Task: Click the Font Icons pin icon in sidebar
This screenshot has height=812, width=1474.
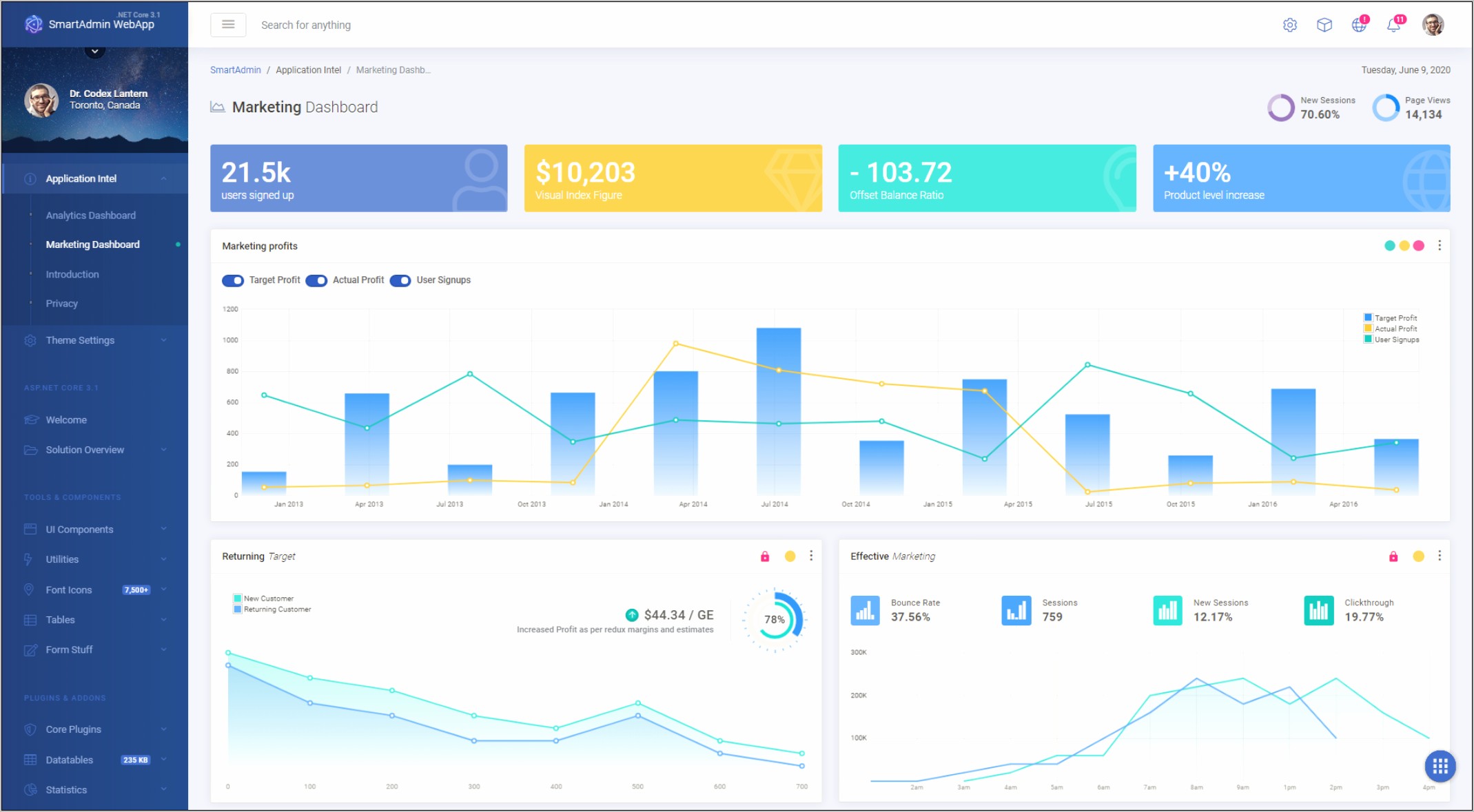Action: 29,590
